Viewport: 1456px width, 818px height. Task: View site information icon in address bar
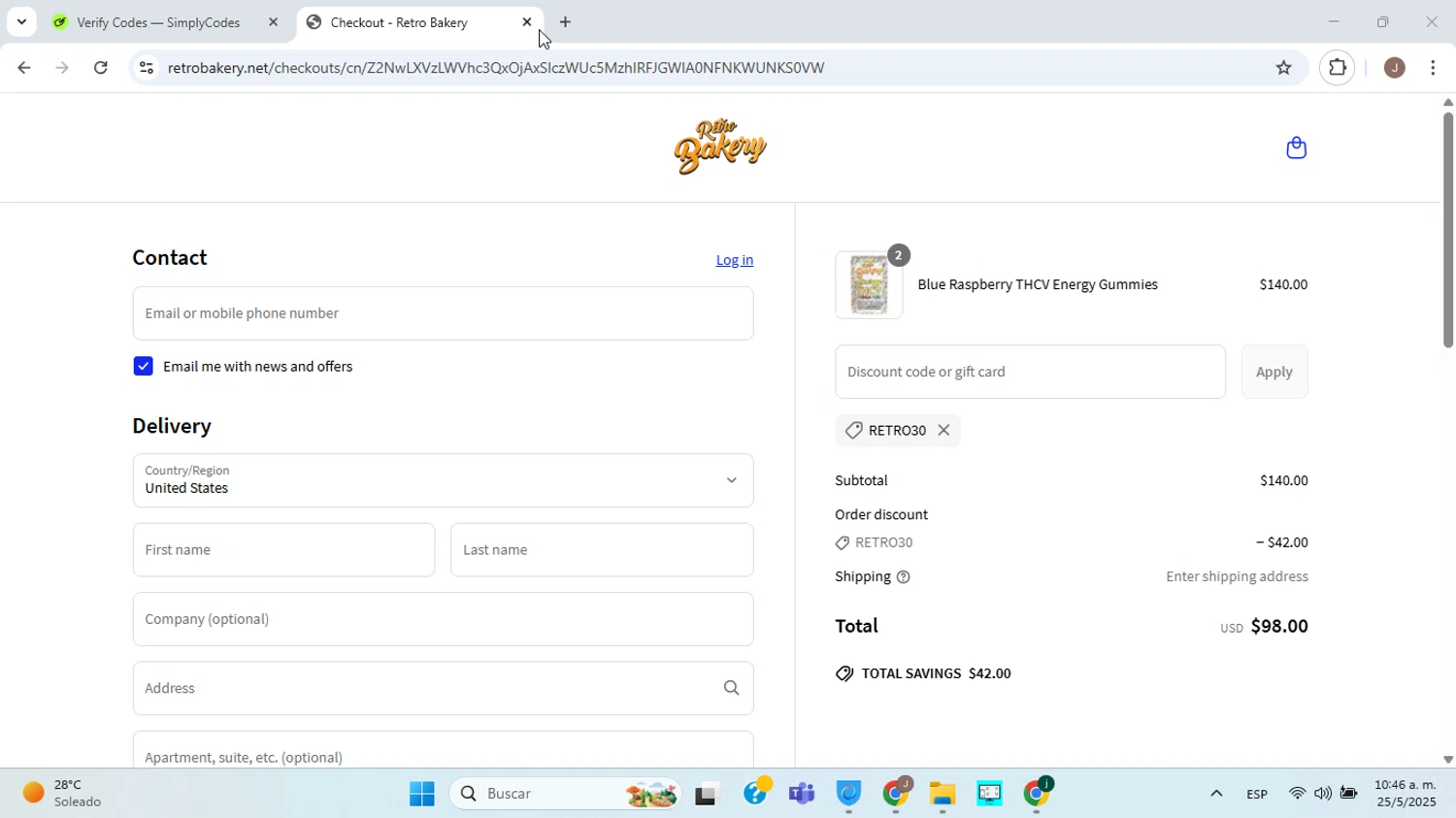tap(147, 68)
